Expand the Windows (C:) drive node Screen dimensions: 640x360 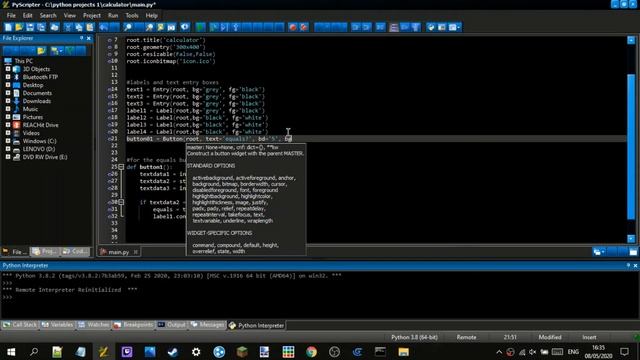[x=8, y=141]
